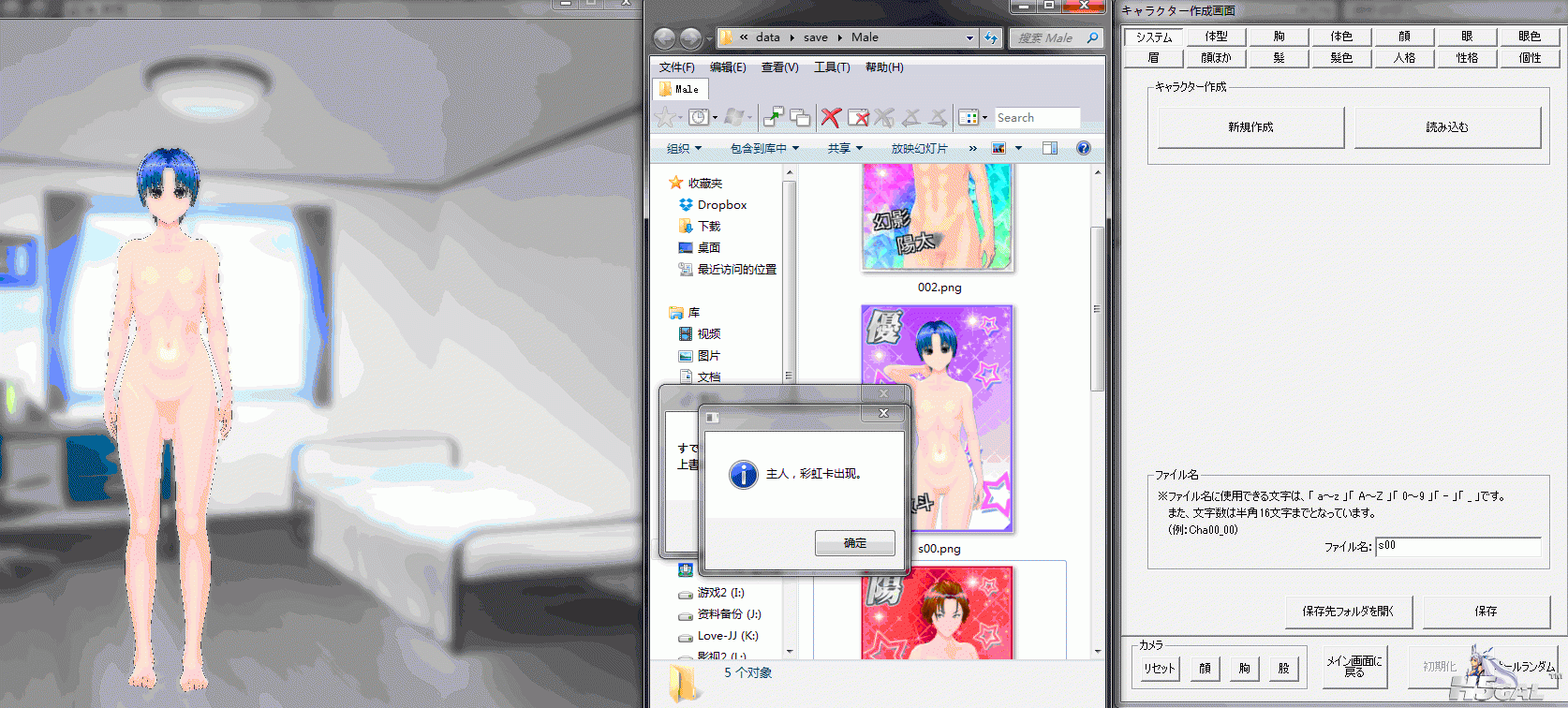
Task: Open the address bar history dropdown
Action: coord(969,38)
